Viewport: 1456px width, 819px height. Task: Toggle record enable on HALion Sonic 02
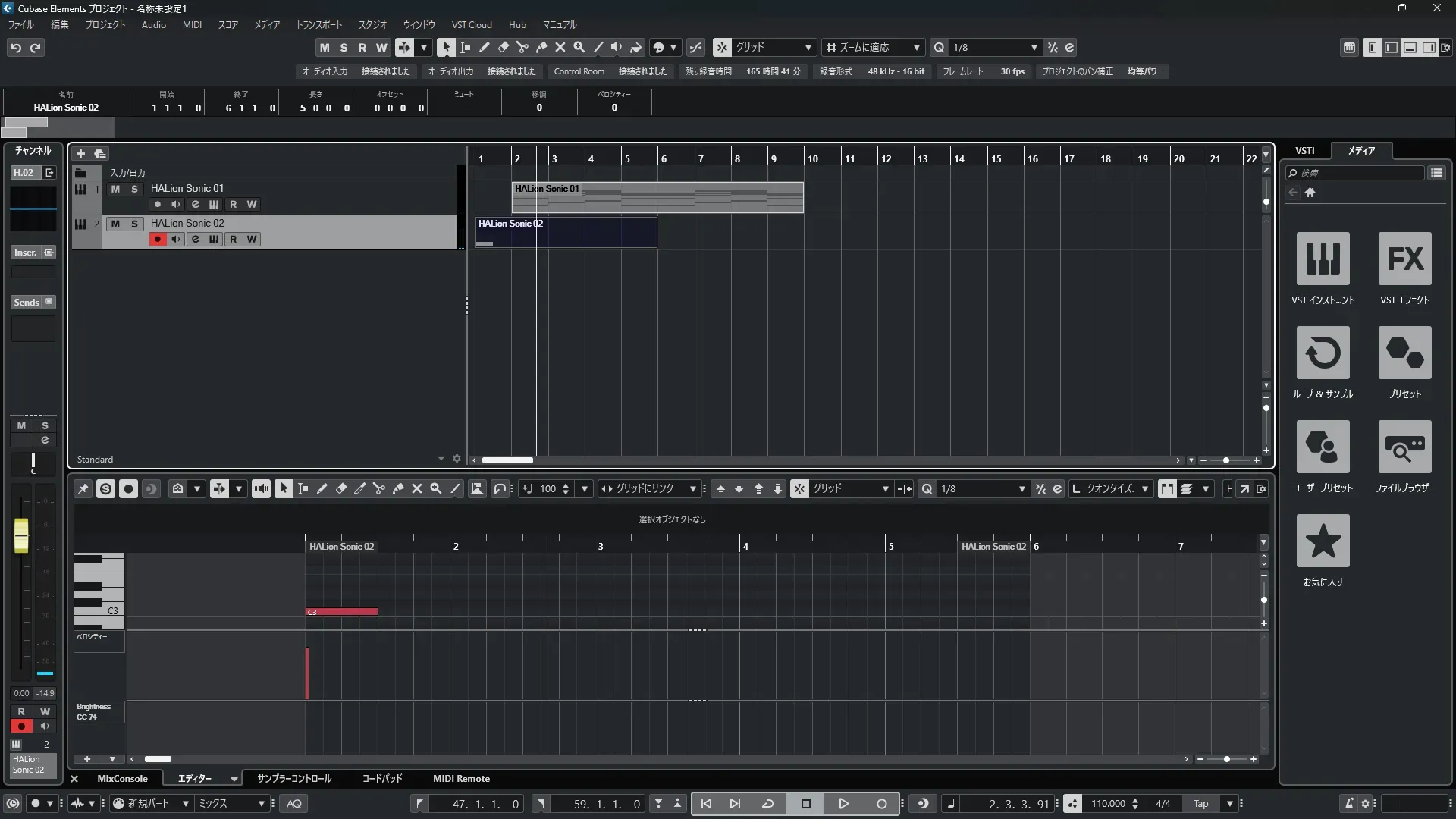tap(157, 240)
